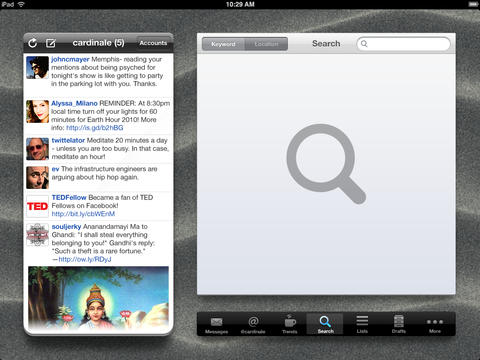Screen dimensions: 480x360
Task: Switch to Location search mode
Action: point(266,44)
